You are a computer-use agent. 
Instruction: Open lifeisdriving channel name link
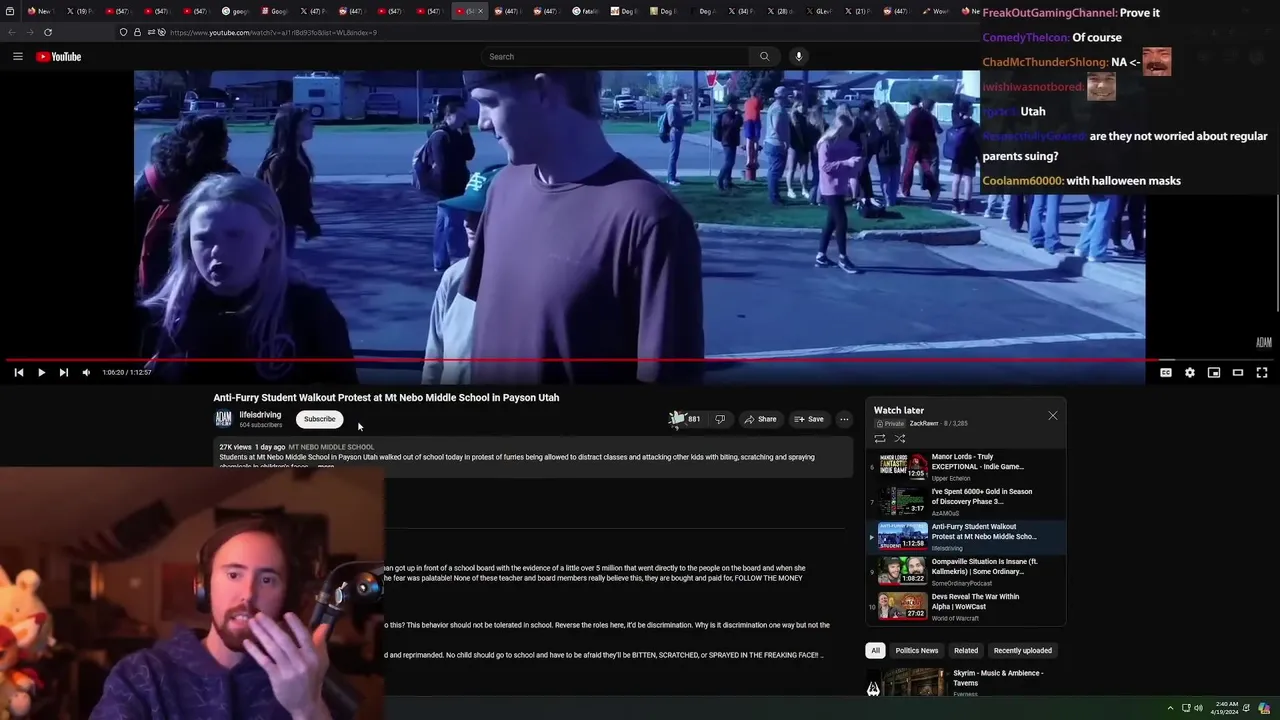tap(260, 415)
